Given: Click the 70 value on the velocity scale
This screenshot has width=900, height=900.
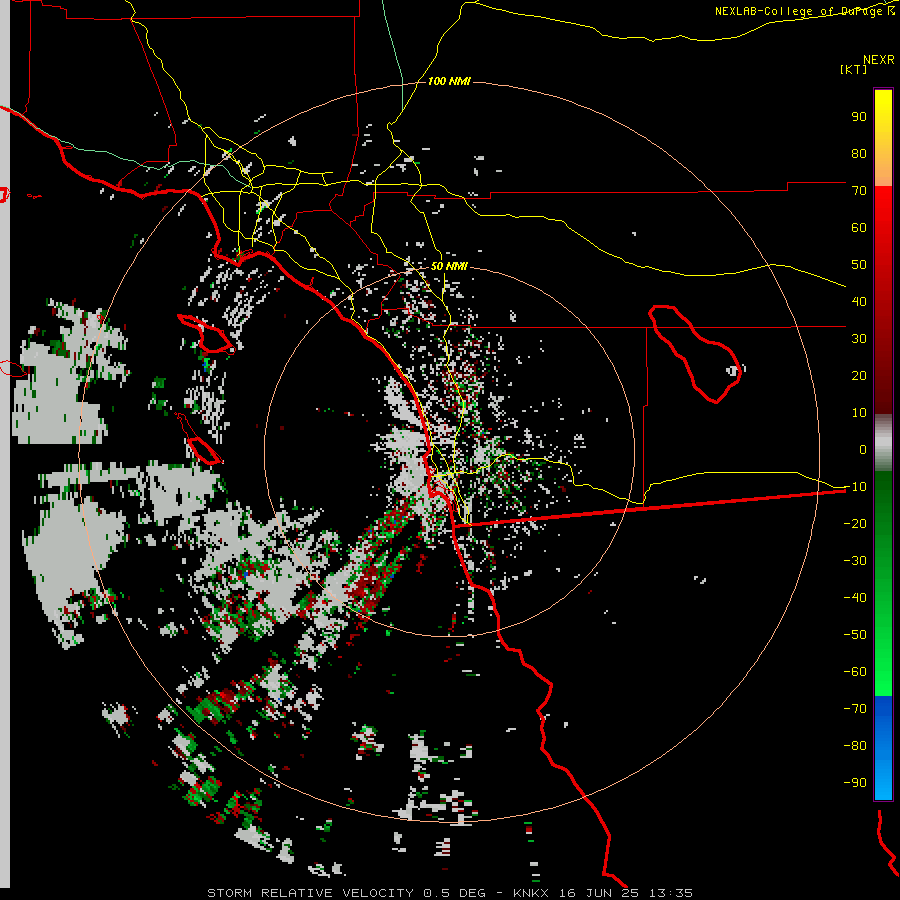Looking at the screenshot, I should pos(859,191).
